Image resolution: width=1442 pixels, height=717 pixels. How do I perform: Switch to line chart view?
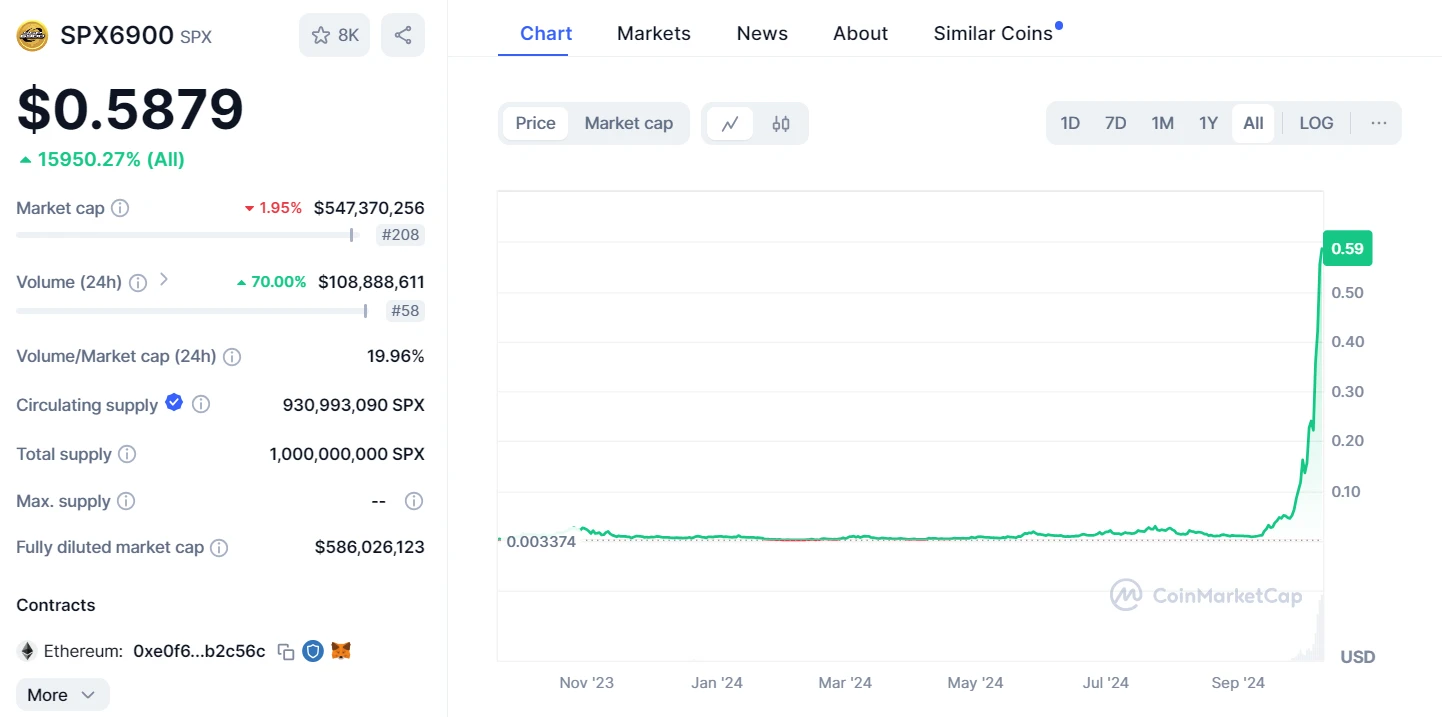point(730,124)
